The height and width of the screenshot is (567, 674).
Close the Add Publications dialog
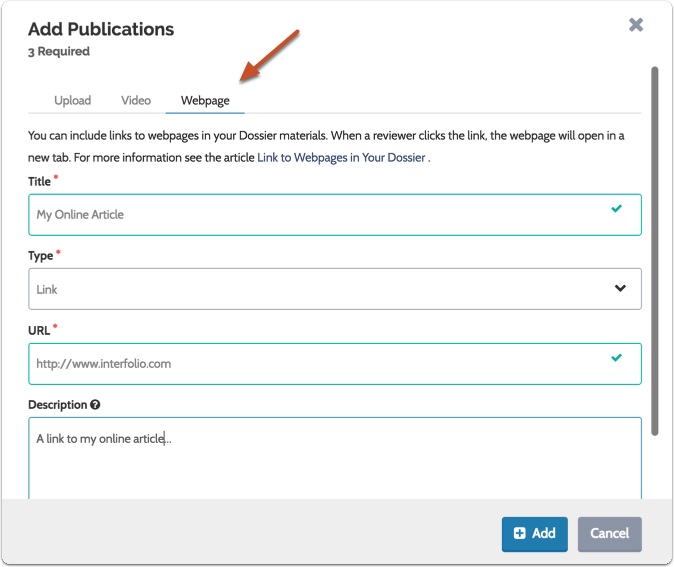(636, 25)
